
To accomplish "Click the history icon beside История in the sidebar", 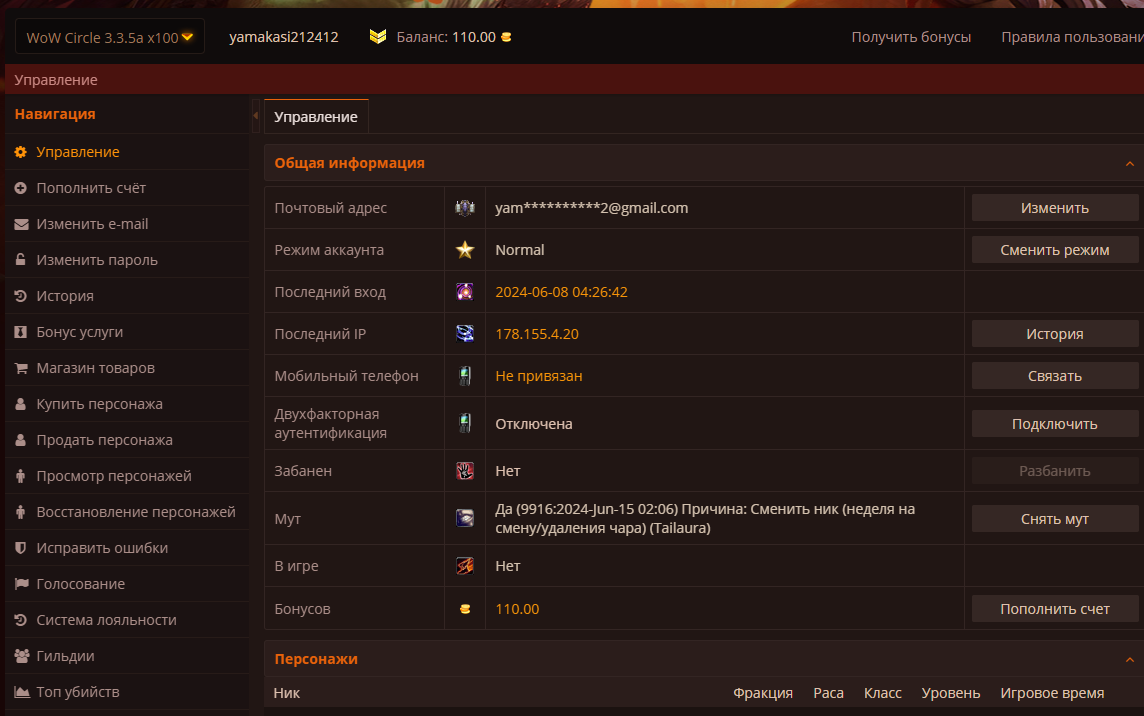I will coord(20,296).
